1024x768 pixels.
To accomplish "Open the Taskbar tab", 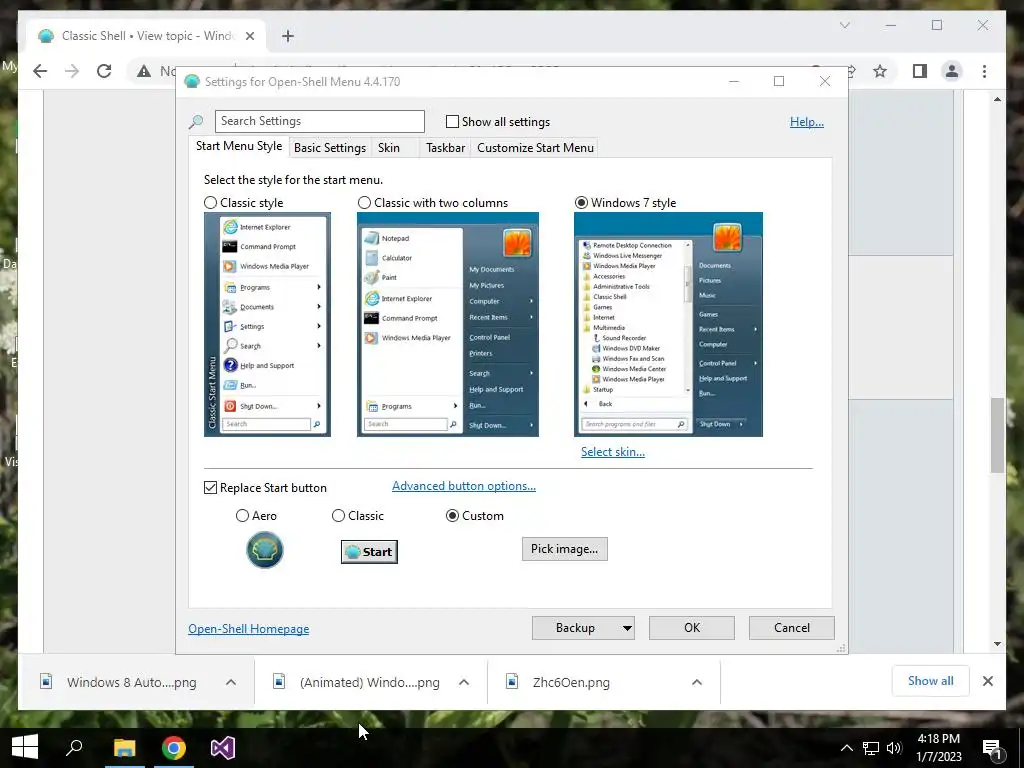I will 445,148.
